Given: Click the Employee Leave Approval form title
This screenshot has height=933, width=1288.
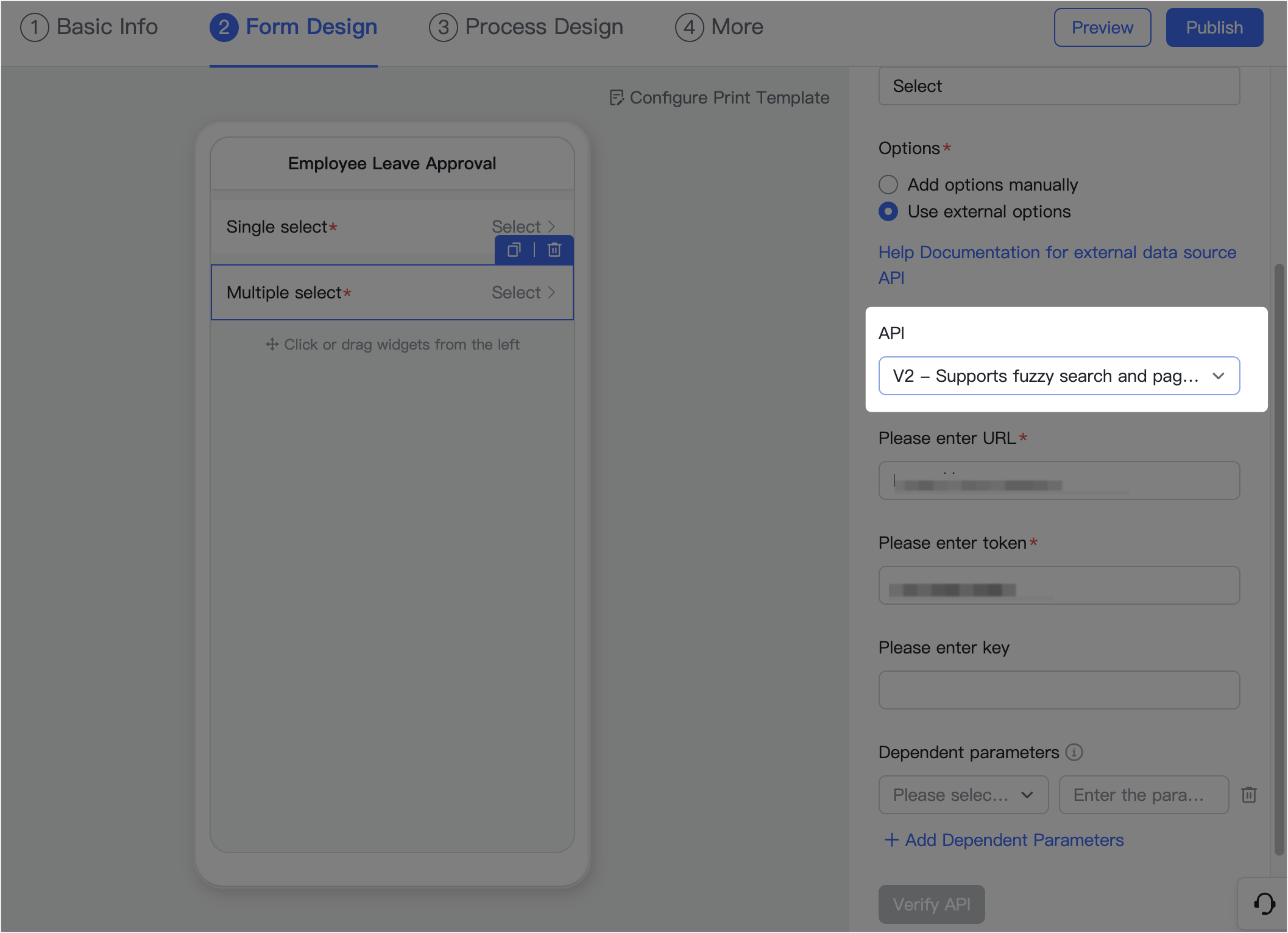Looking at the screenshot, I should (x=392, y=163).
